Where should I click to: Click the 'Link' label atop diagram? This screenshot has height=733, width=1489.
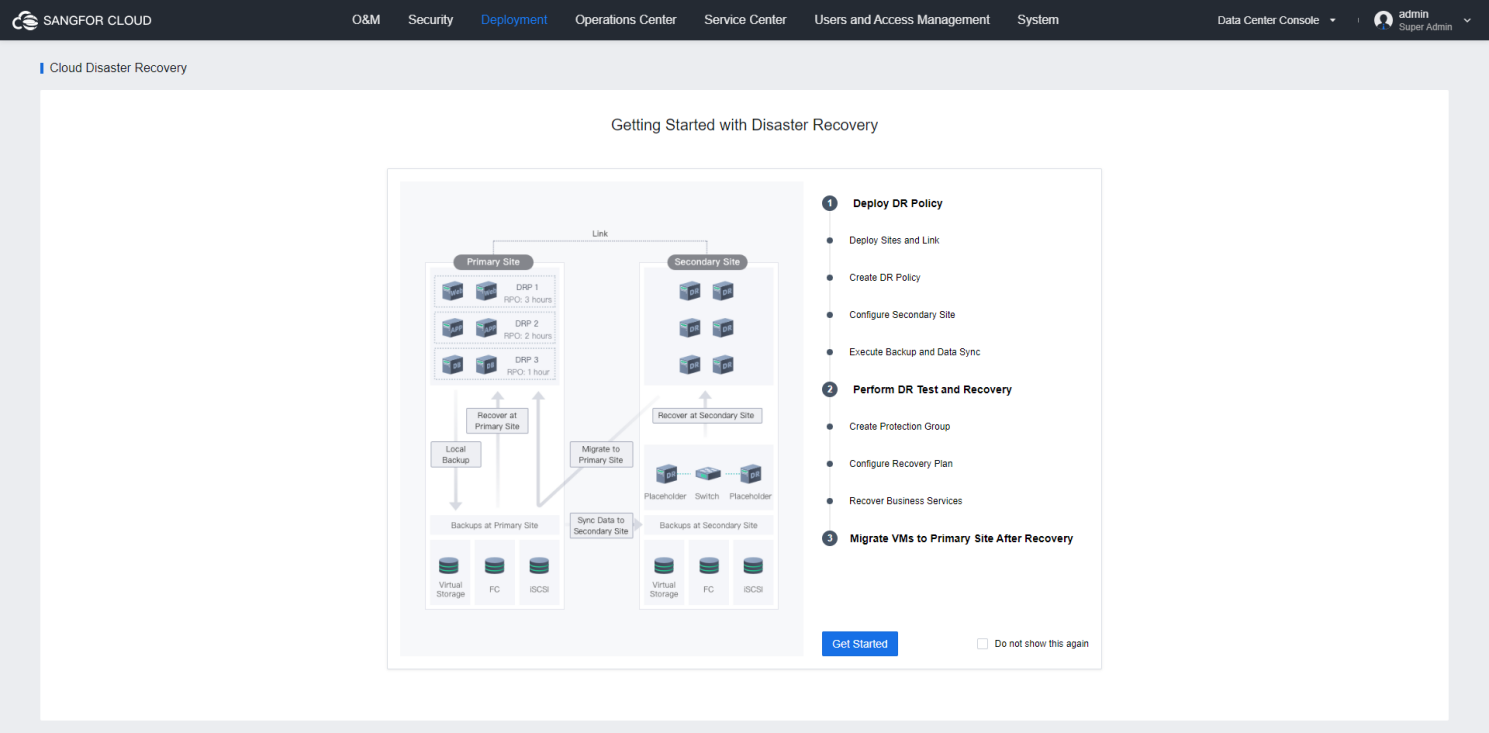tap(600, 234)
